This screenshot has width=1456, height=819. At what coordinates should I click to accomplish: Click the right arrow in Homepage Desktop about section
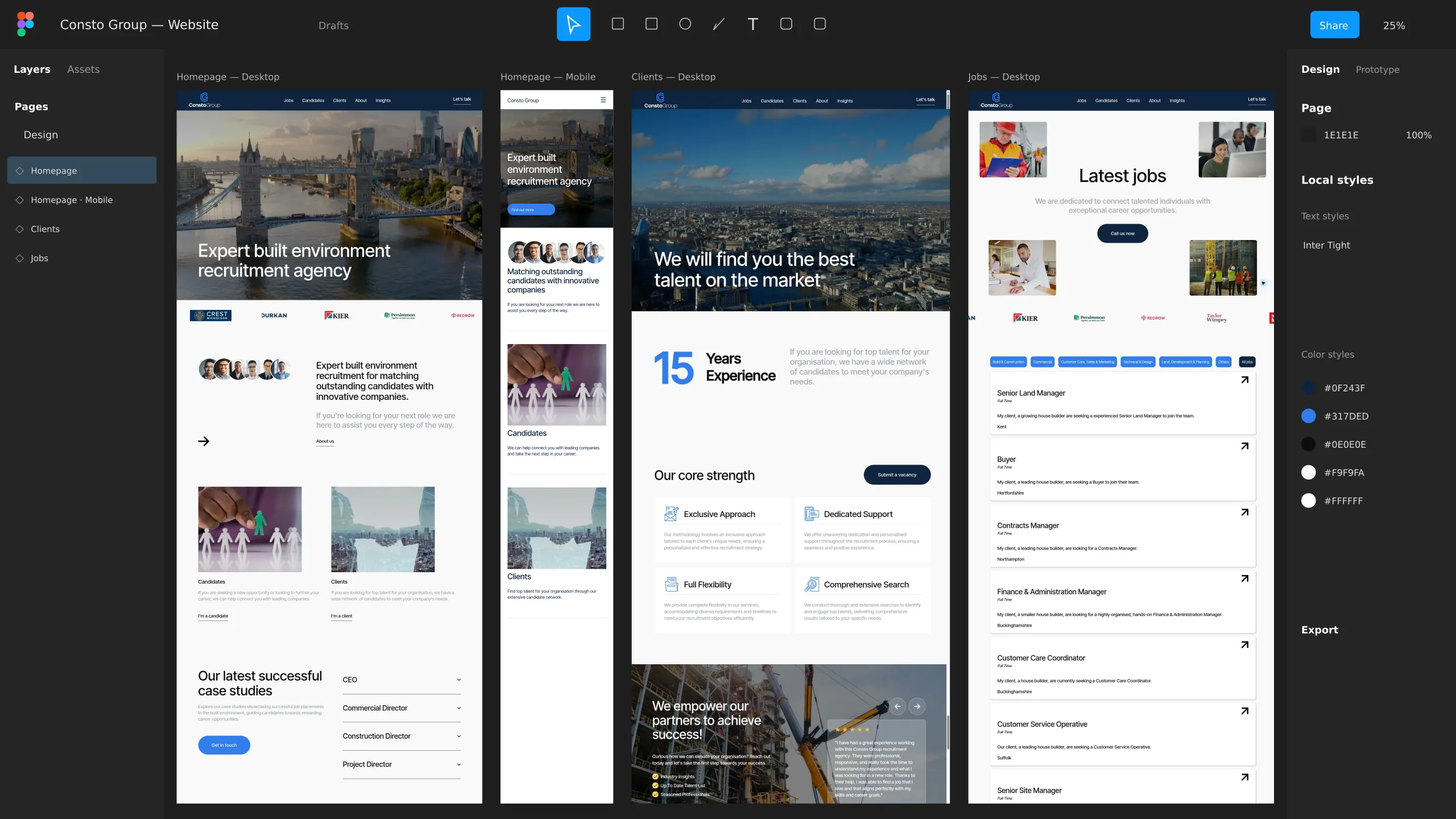[x=204, y=441]
